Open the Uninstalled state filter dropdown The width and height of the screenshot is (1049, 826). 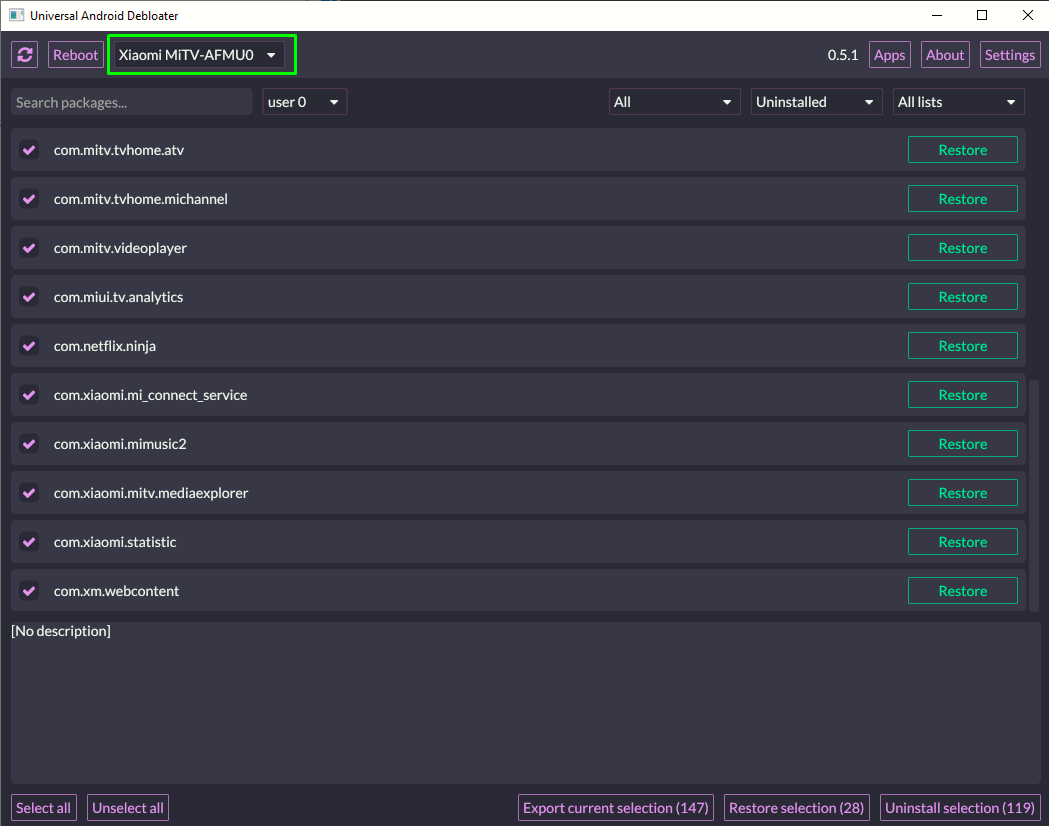[816, 102]
